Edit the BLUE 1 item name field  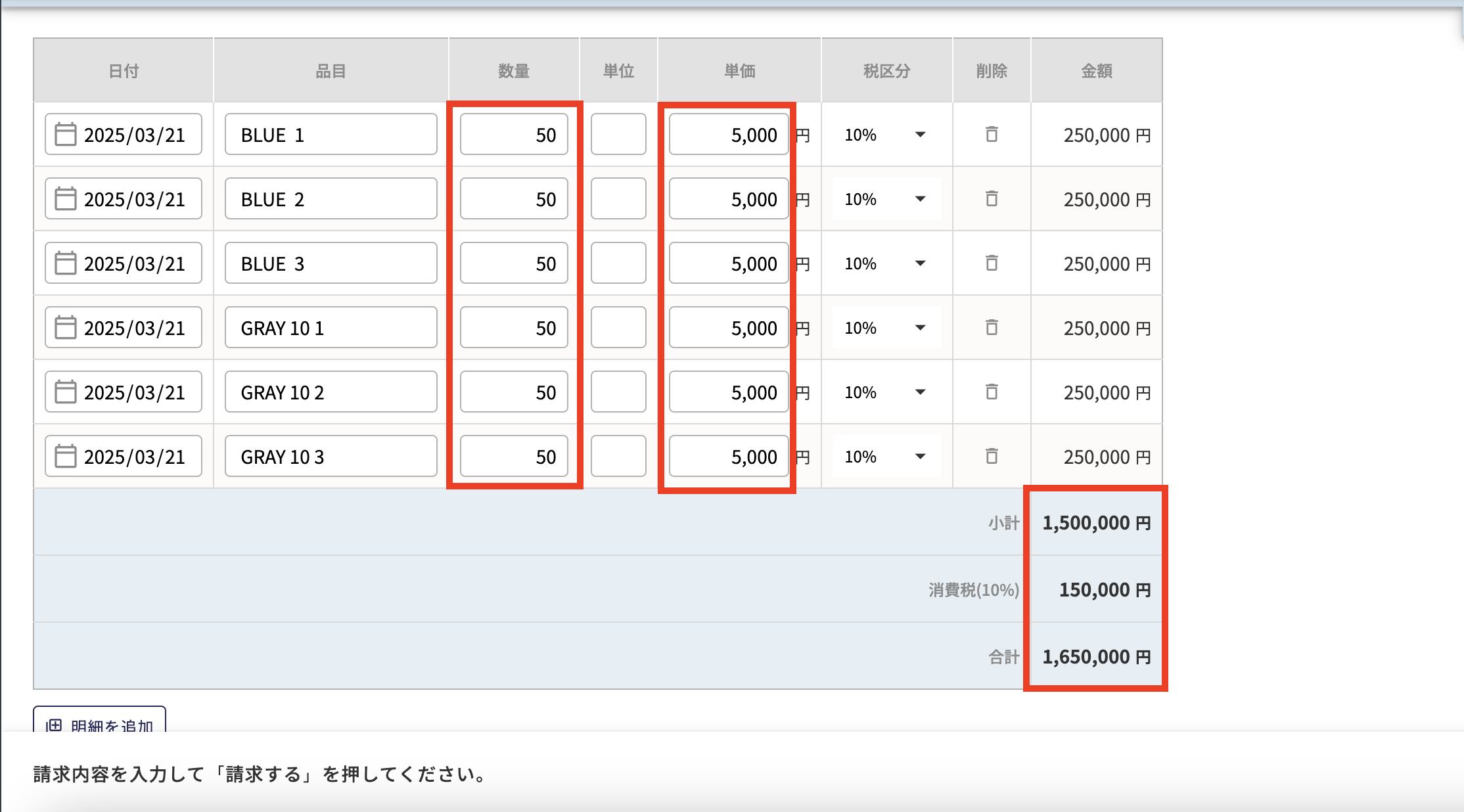331,135
